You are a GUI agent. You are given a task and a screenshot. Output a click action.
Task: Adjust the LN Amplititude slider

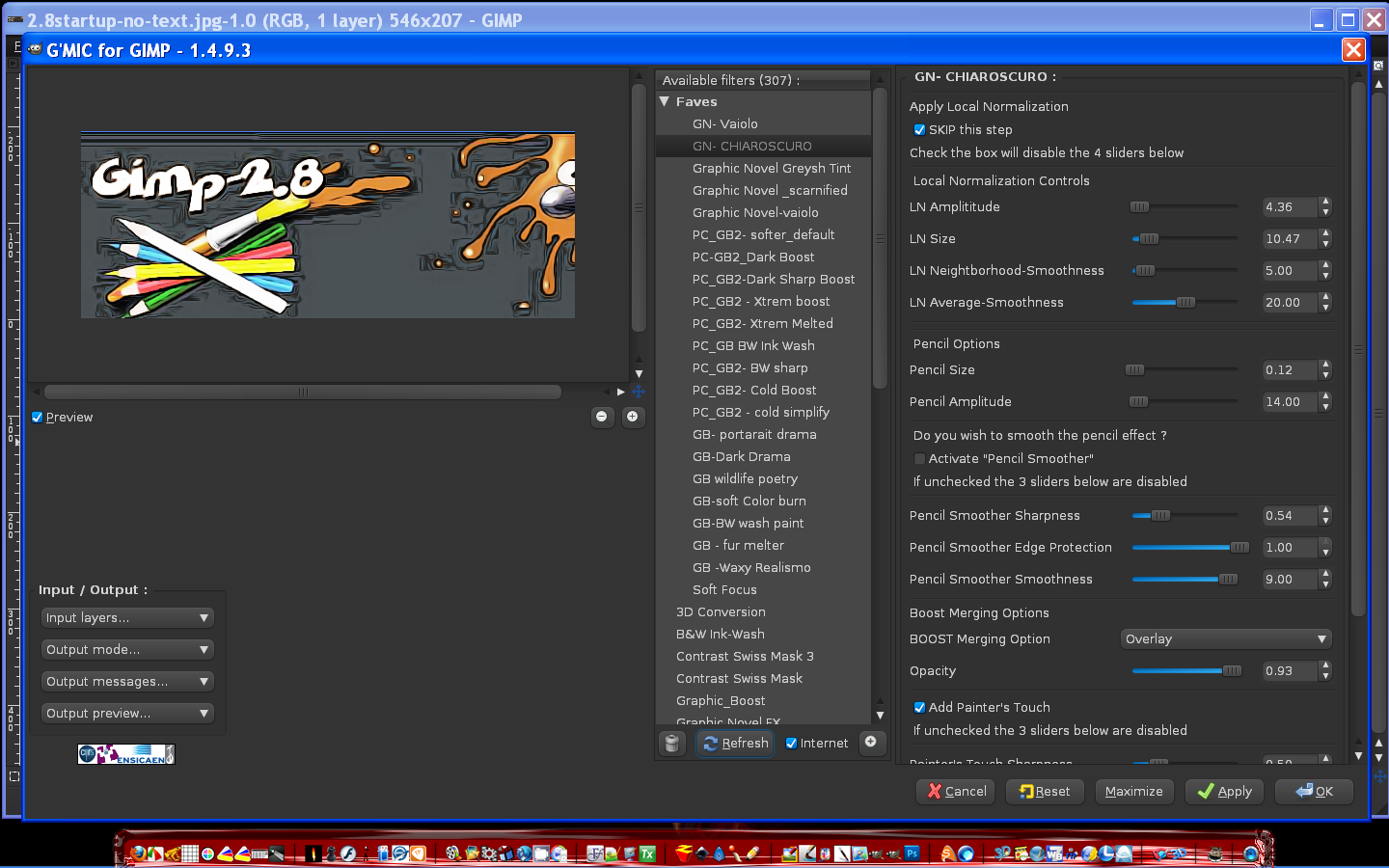coord(1186,207)
